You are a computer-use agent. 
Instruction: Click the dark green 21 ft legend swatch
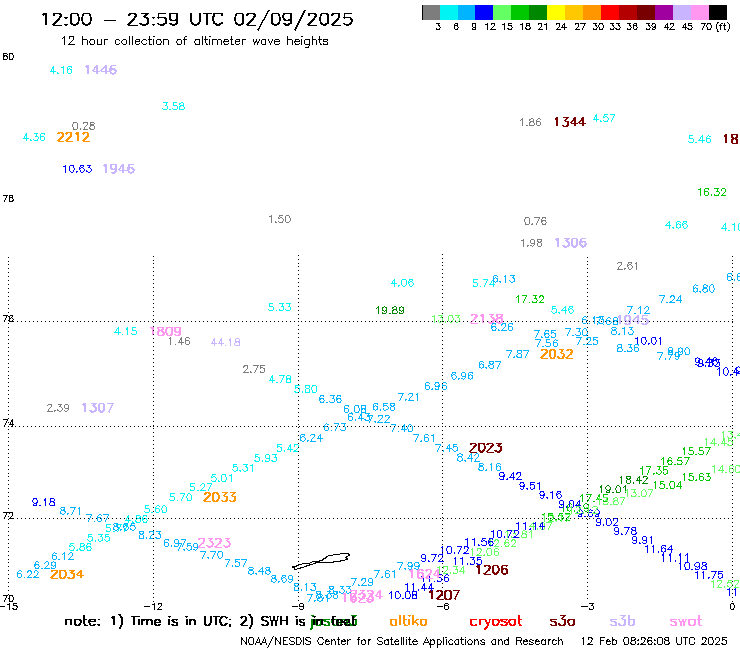point(538,12)
